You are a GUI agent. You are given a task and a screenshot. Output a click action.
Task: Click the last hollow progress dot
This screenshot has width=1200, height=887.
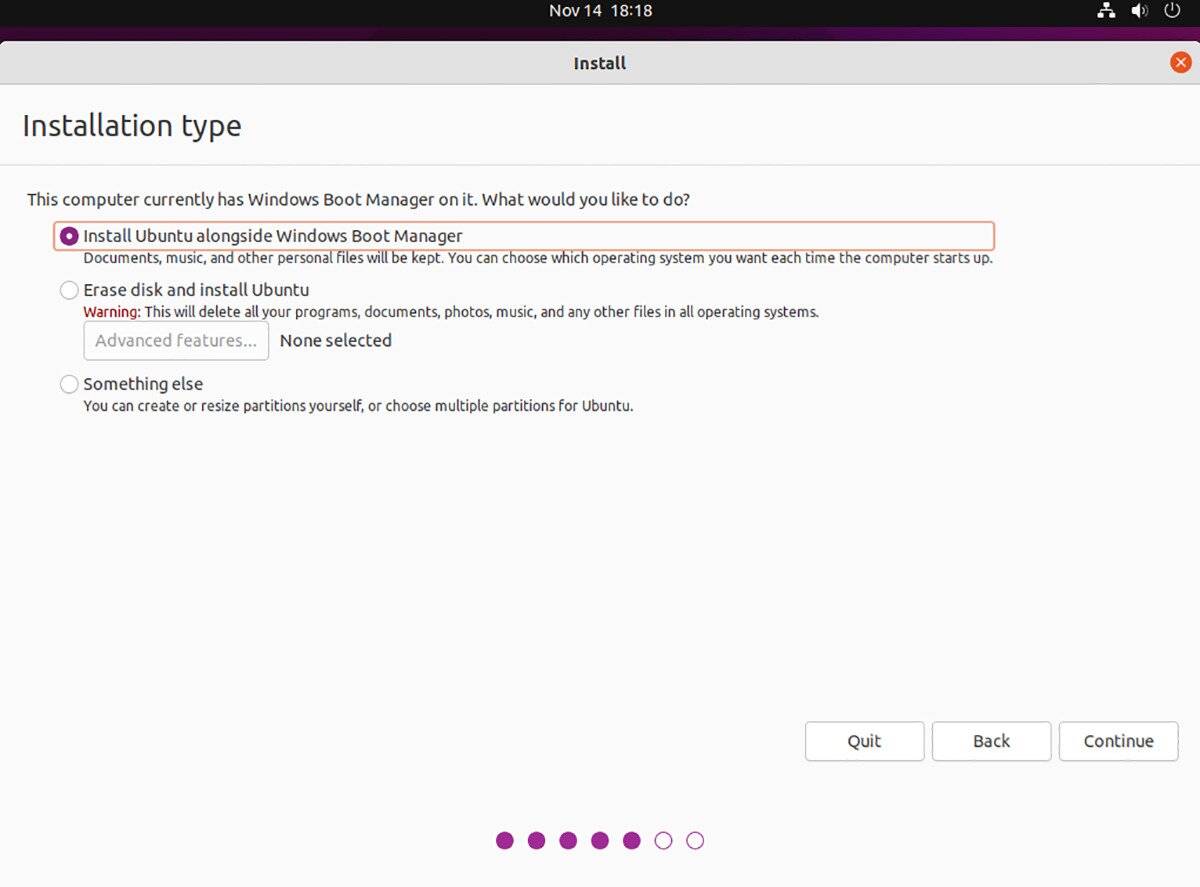(695, 840)
